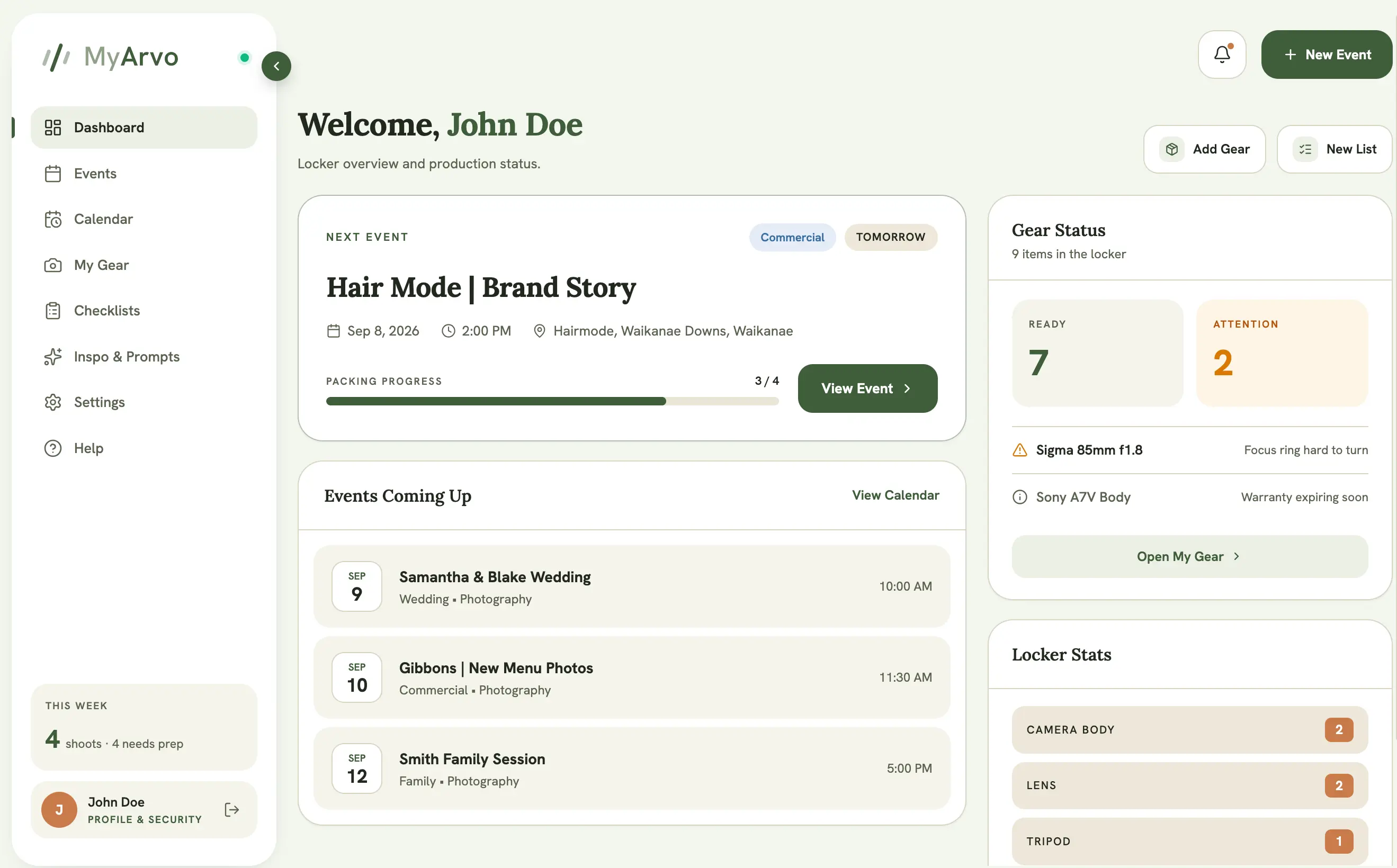Click the Ready 7 gear card
The width and height of the screenshot is (1397, 868).
coord(1097,353)
